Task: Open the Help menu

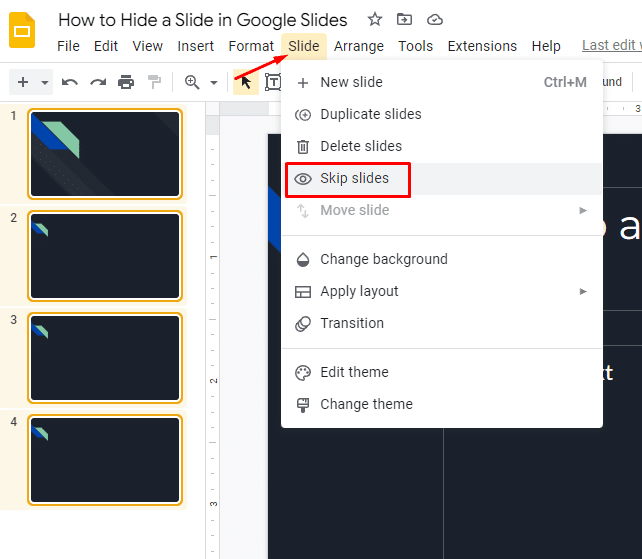Action: [x=546, y=46]
